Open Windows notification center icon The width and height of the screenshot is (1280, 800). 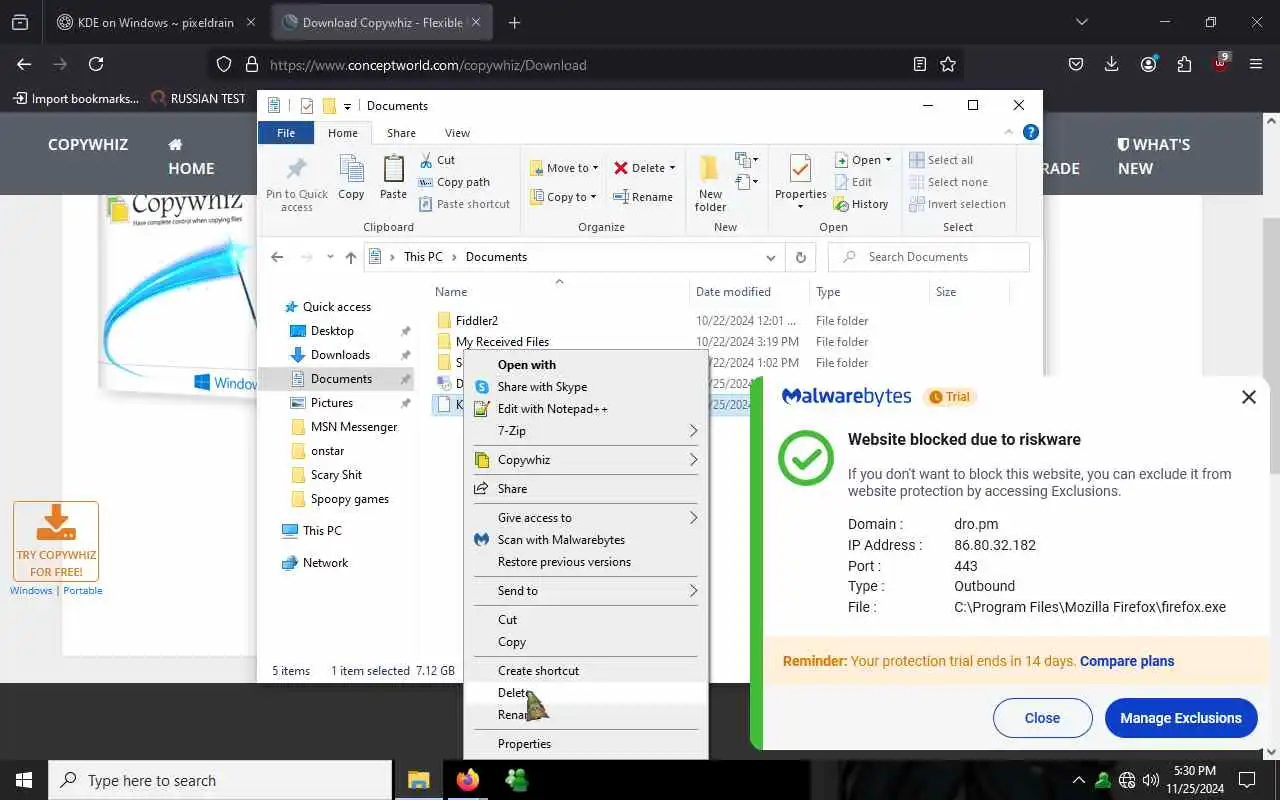(x=1247, y=780)
